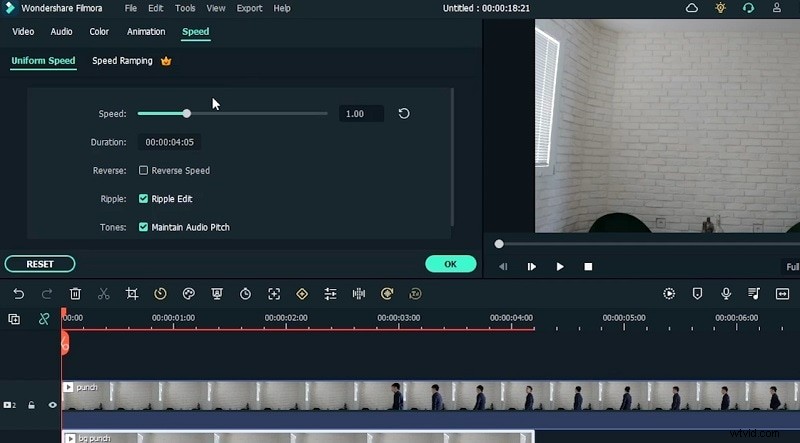800x443 pixels.
Task: Check the Reverse Speed checkbox
Action: (143, 170)
